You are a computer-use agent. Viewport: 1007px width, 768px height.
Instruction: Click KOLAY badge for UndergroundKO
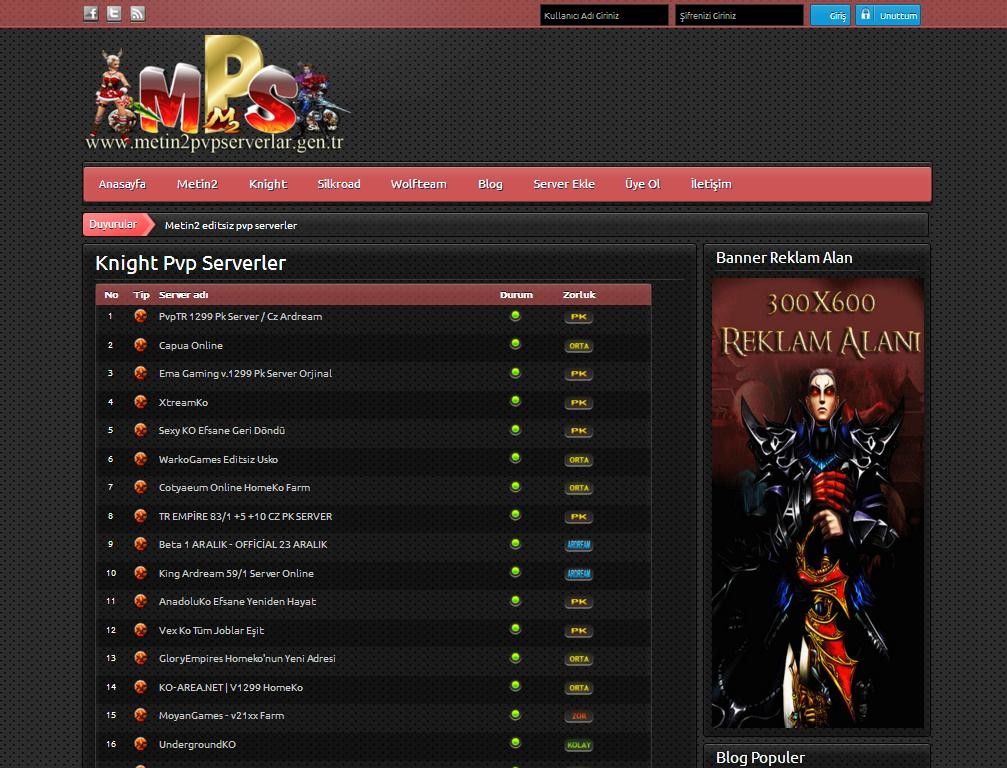tap(579, 746)
